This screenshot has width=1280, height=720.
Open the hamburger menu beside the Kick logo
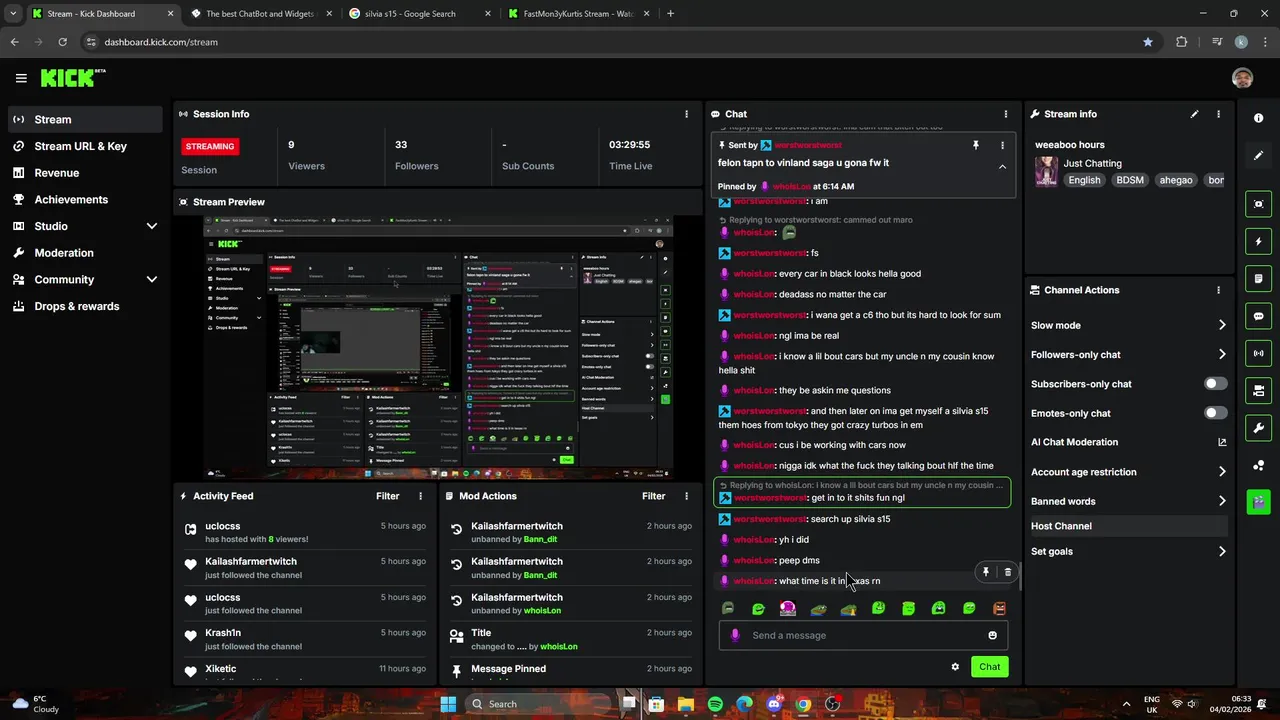pos(21,78)
